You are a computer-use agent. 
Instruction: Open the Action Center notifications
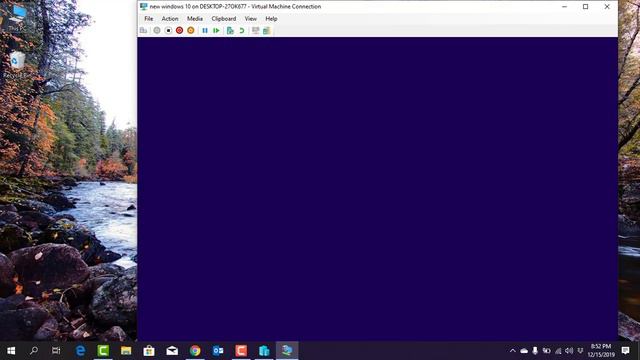click(626, 351)
